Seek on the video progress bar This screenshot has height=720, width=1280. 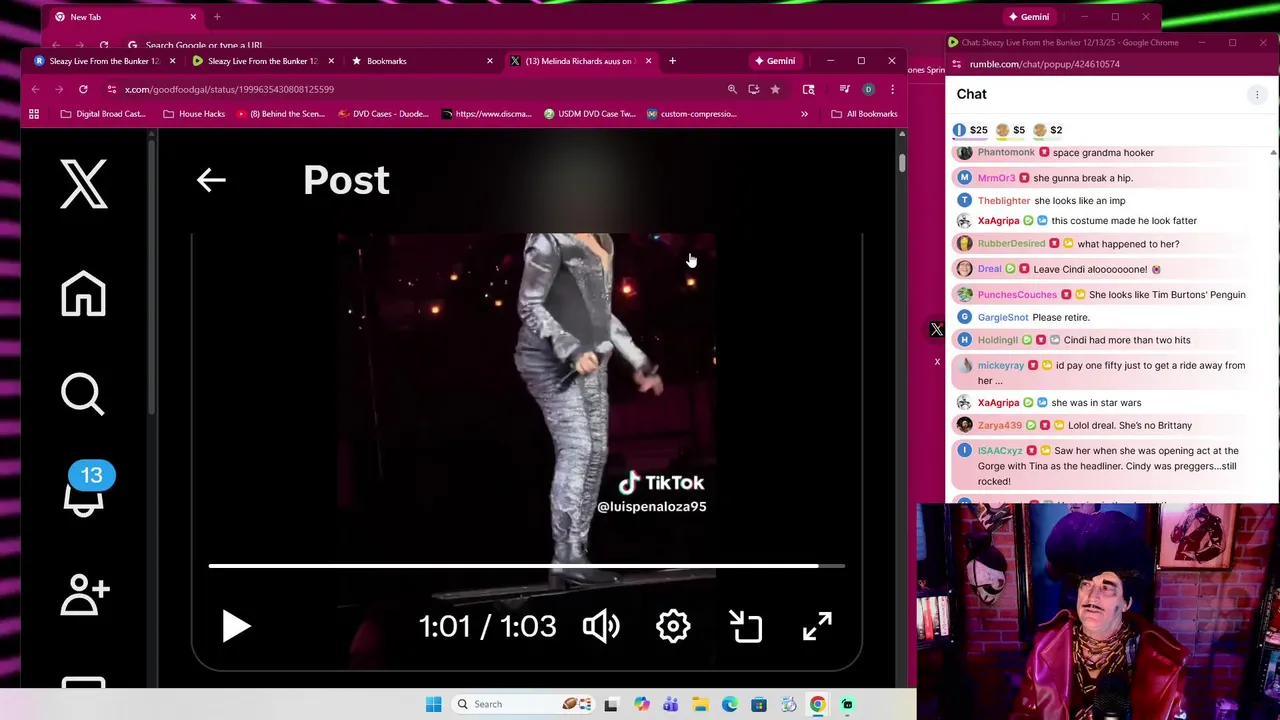pyautogui.click(x=526, y=566)
